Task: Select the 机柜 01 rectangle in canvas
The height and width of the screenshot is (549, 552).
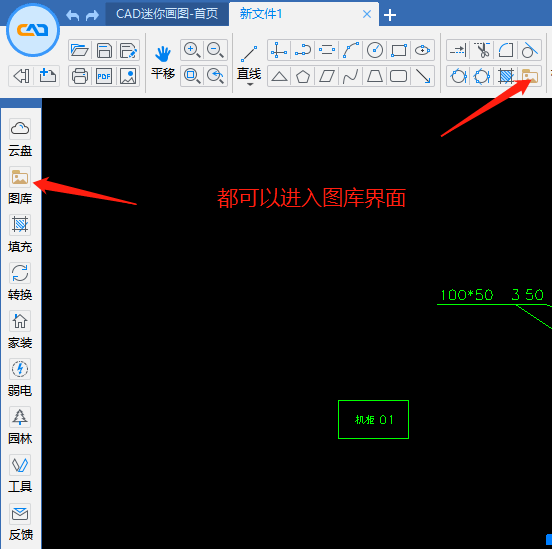Action: (374, 419)
